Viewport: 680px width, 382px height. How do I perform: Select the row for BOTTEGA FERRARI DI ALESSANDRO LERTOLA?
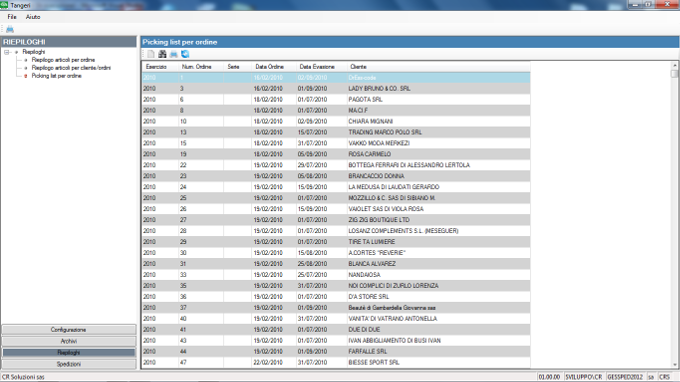click(336, 165)
